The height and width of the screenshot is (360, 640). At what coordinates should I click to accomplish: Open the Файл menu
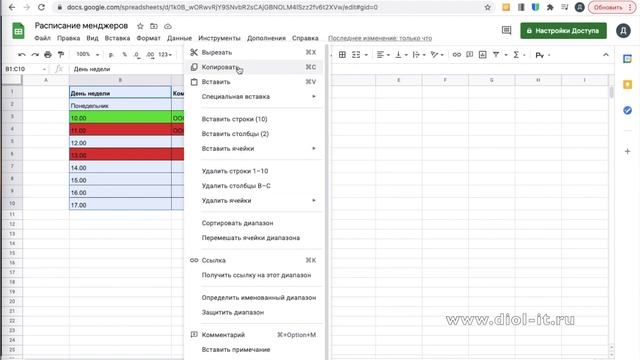(x=42, y=38)
